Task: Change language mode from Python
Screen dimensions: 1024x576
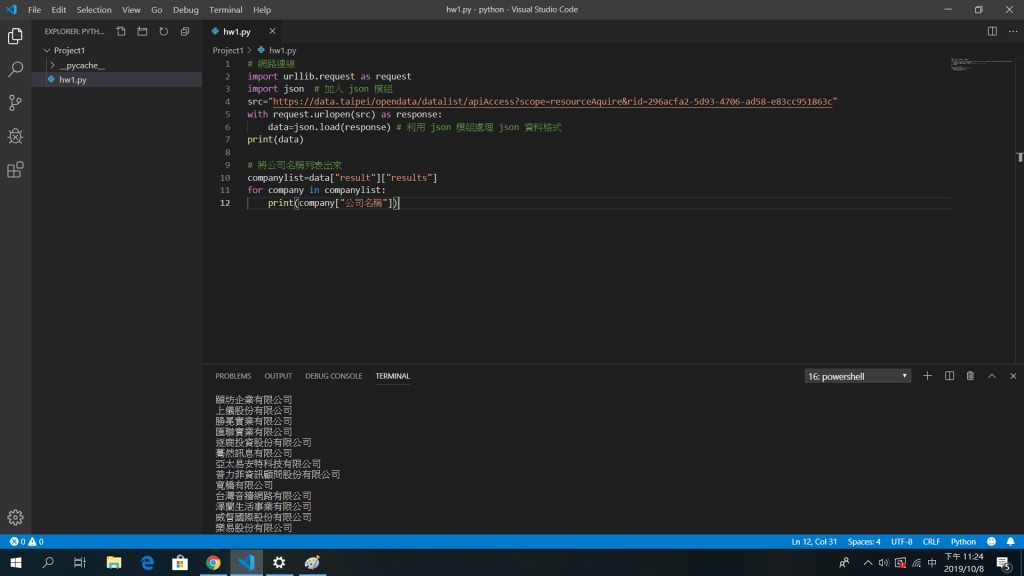Action: pyautogui.click(x=963, y=541)
